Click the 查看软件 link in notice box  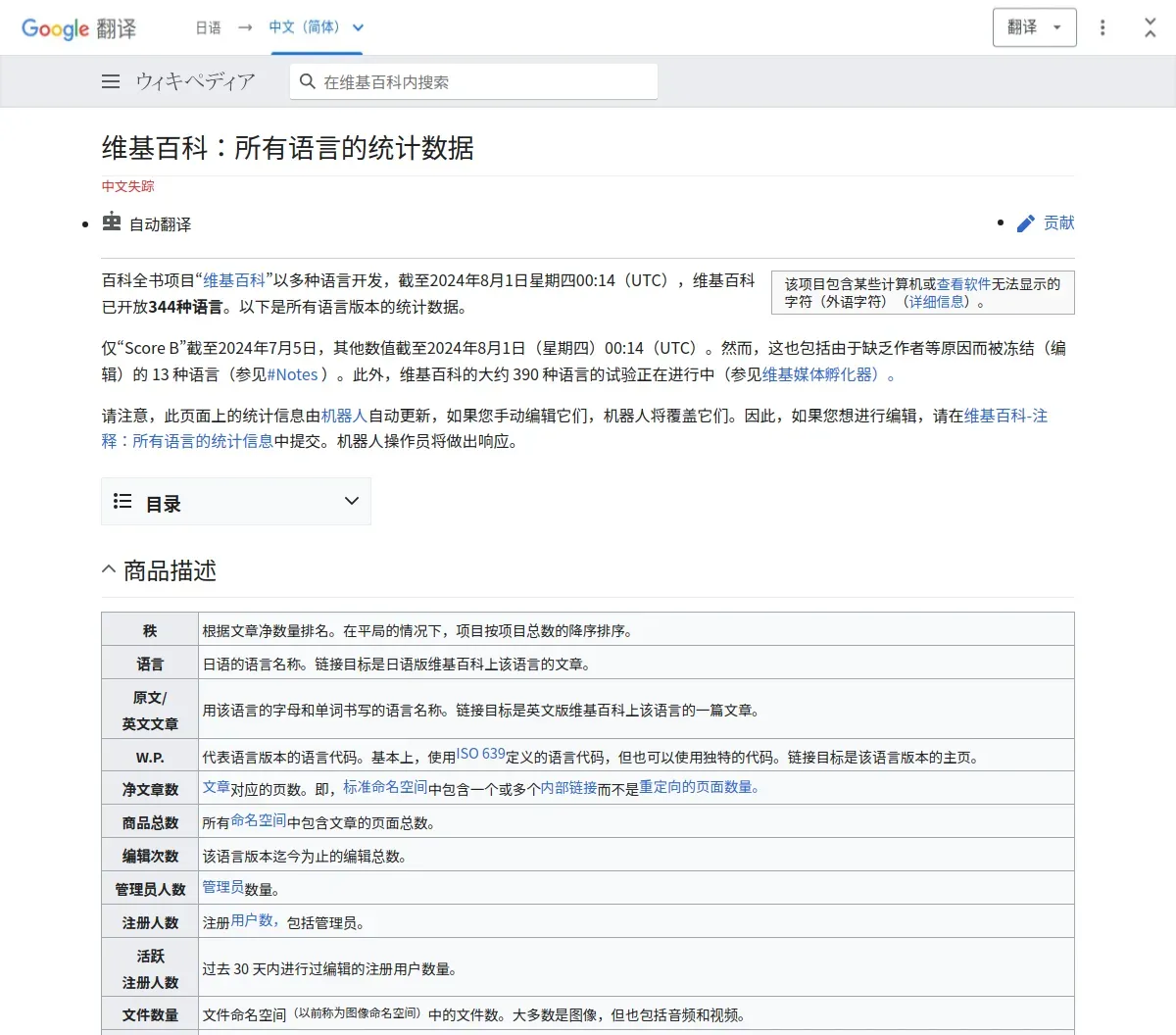pyautogui.click(x=964, y=283)
